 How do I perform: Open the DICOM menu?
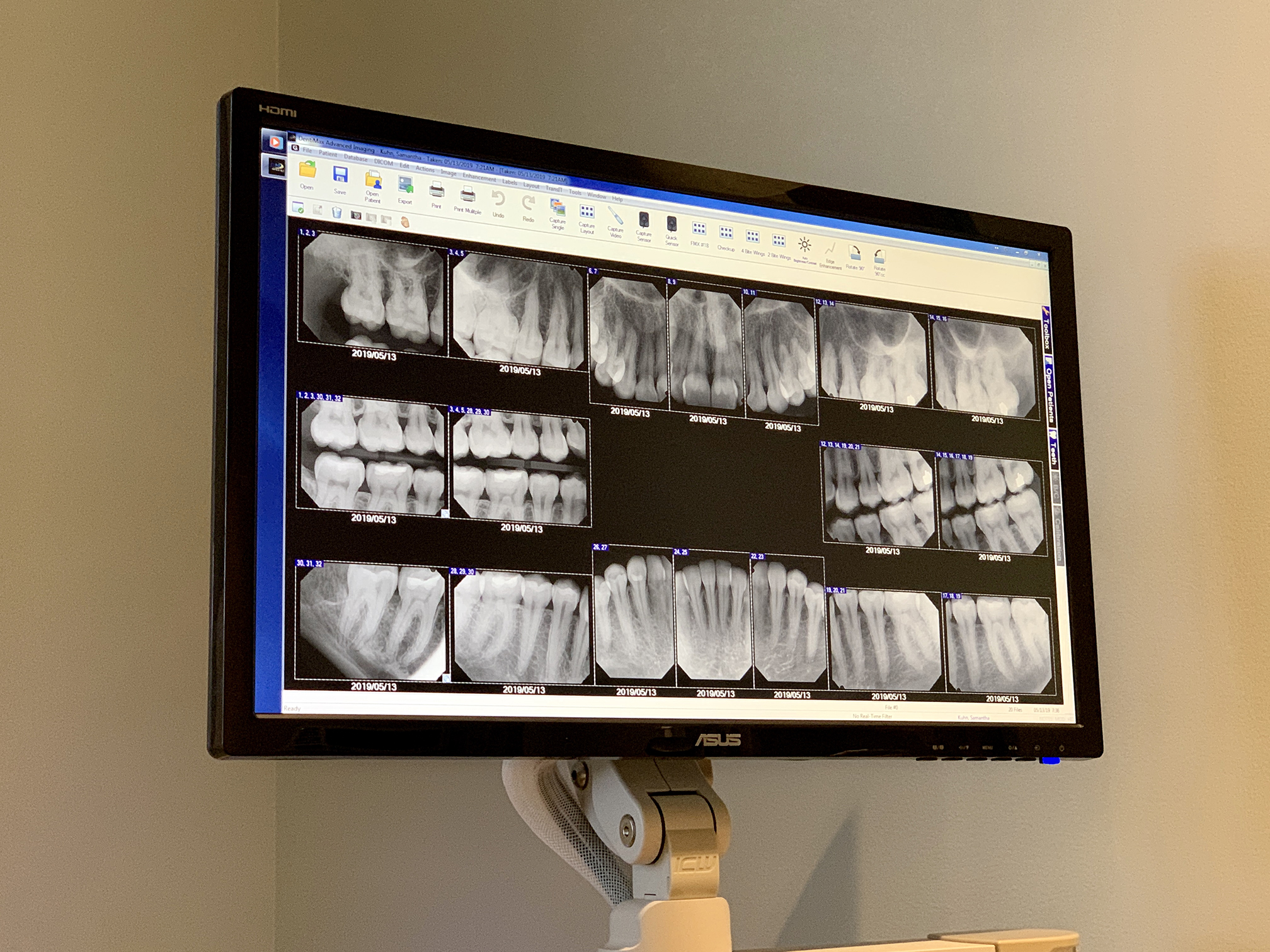point(382,162)
